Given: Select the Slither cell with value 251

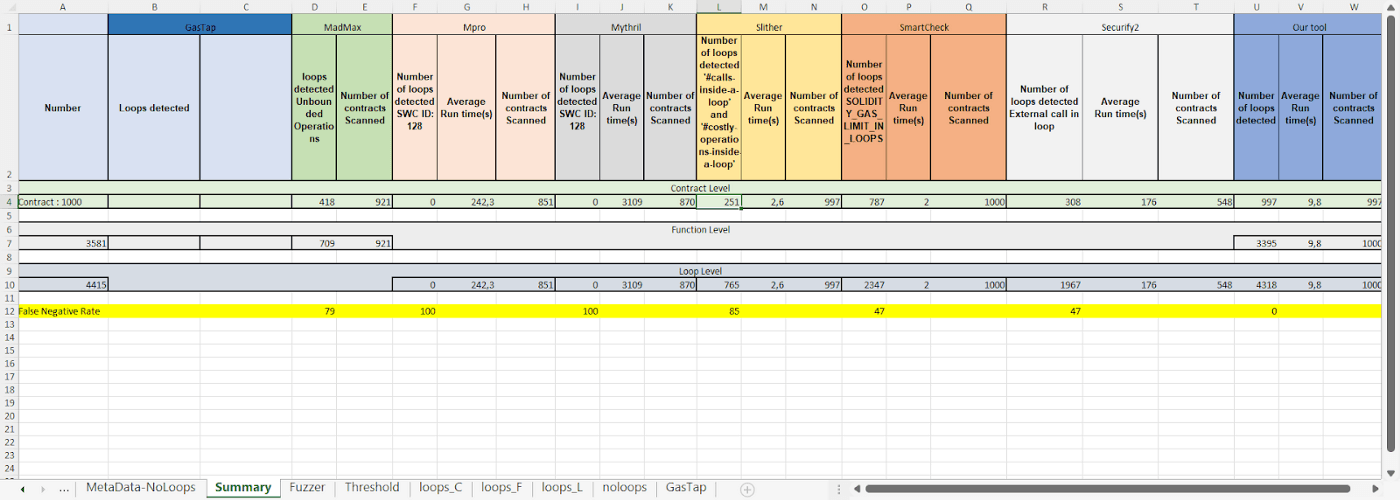Looking at the screenshot, I should 719,201.
